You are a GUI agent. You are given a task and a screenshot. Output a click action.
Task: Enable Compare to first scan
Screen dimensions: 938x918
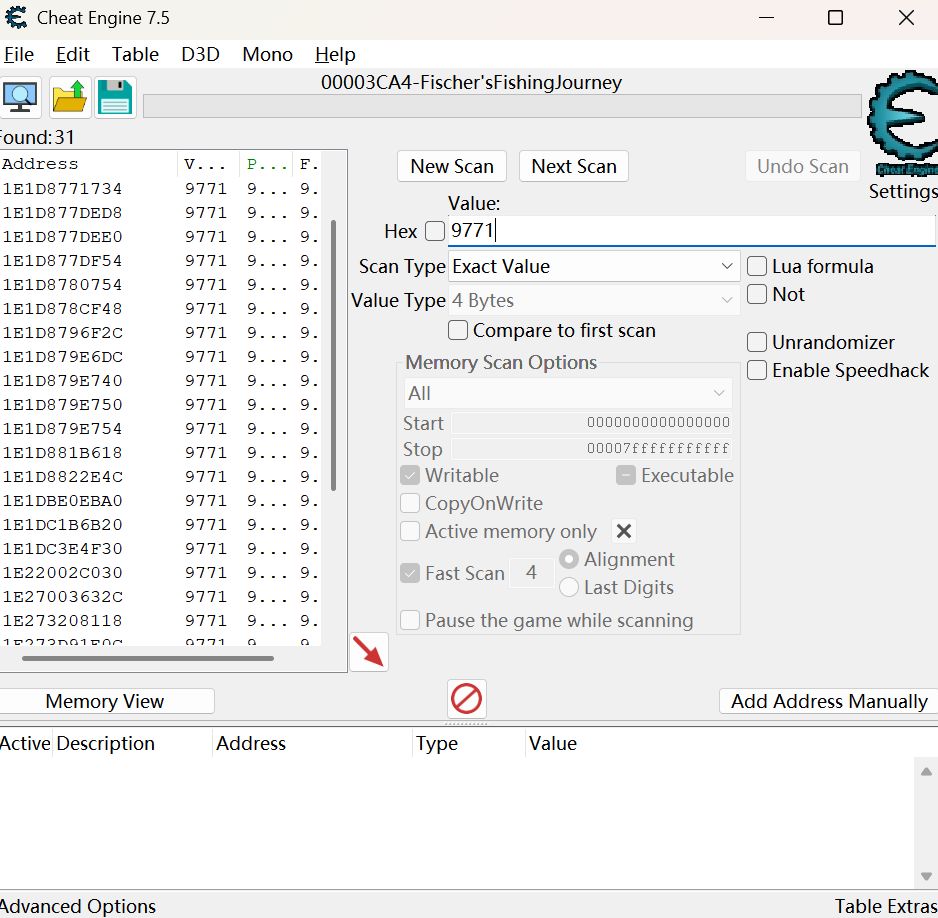(458, 330)
